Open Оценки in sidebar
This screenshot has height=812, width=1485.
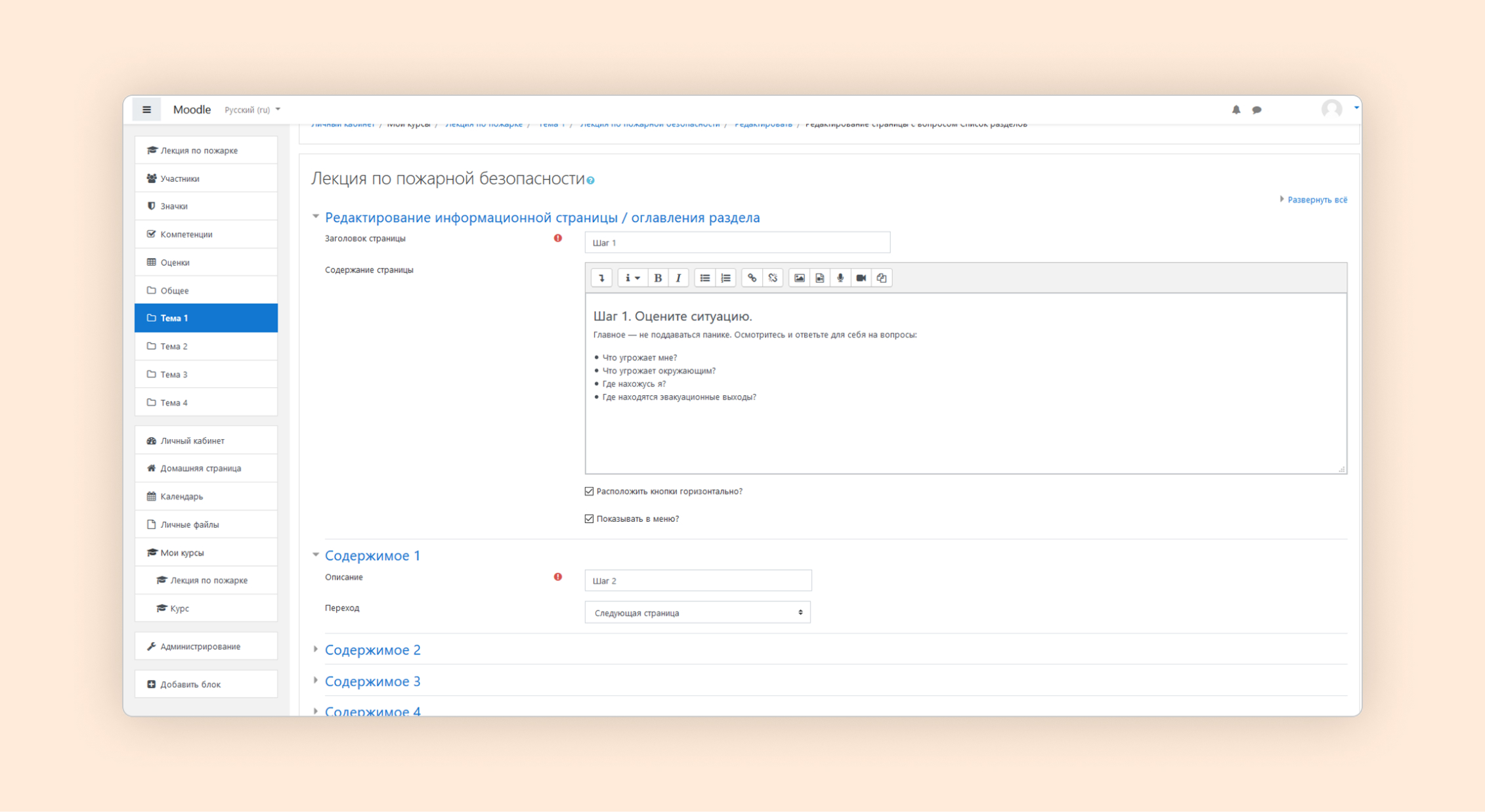pos(206,263)
